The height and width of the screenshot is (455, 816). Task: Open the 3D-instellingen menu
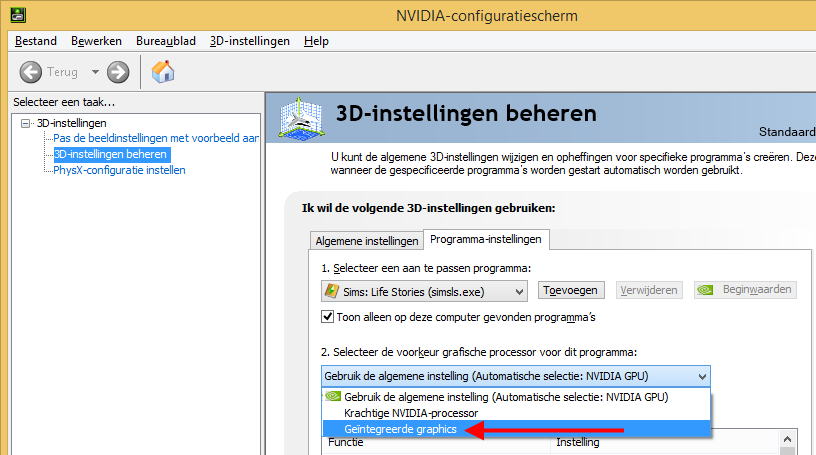[x=250, y=41]
